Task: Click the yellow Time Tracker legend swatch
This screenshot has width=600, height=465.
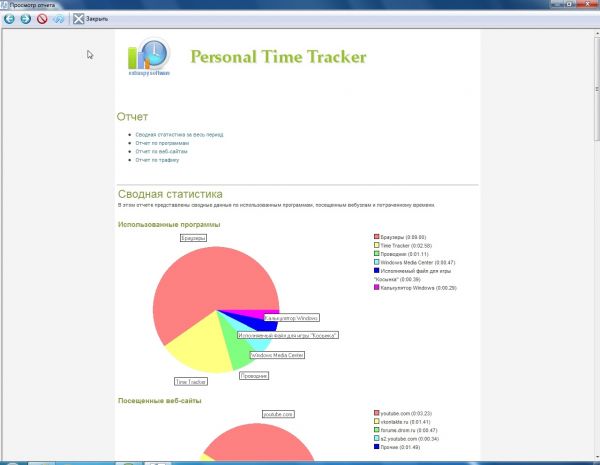Action: [377, 245]
